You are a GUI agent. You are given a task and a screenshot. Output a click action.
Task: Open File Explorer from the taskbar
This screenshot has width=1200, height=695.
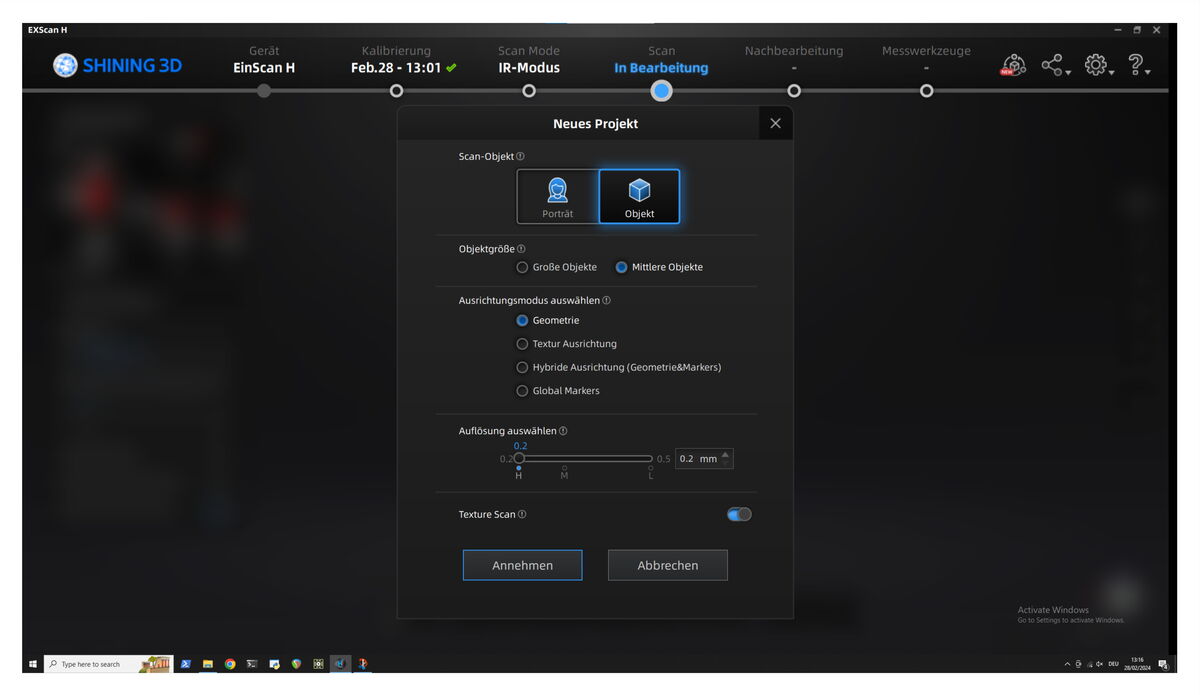click(208, 664)
